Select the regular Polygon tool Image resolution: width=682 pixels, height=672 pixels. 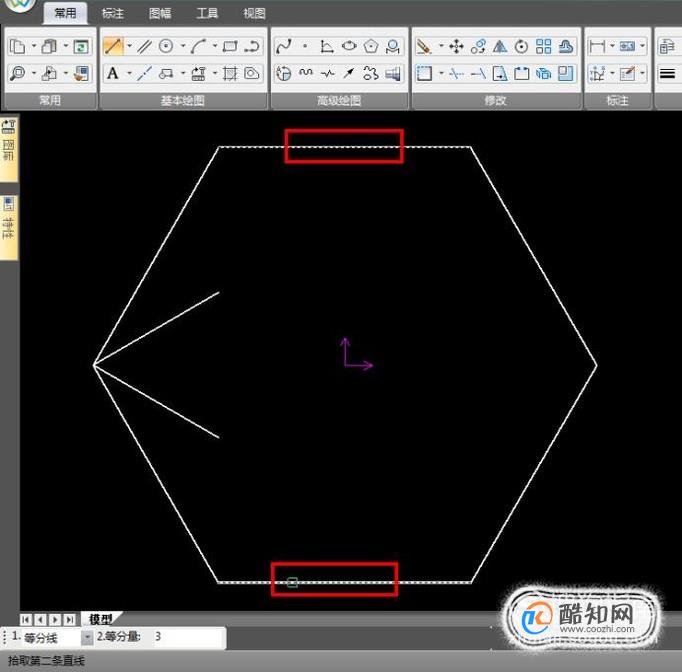click(371, 46)
